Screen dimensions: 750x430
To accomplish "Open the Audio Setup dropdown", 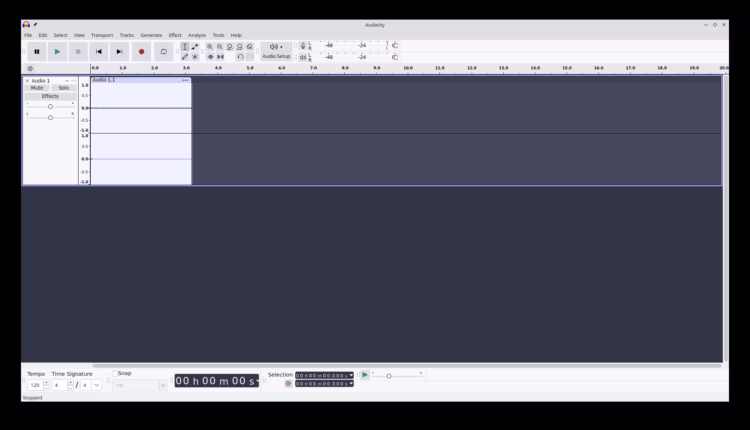I will pyautogui.click(x=276, y=51).
